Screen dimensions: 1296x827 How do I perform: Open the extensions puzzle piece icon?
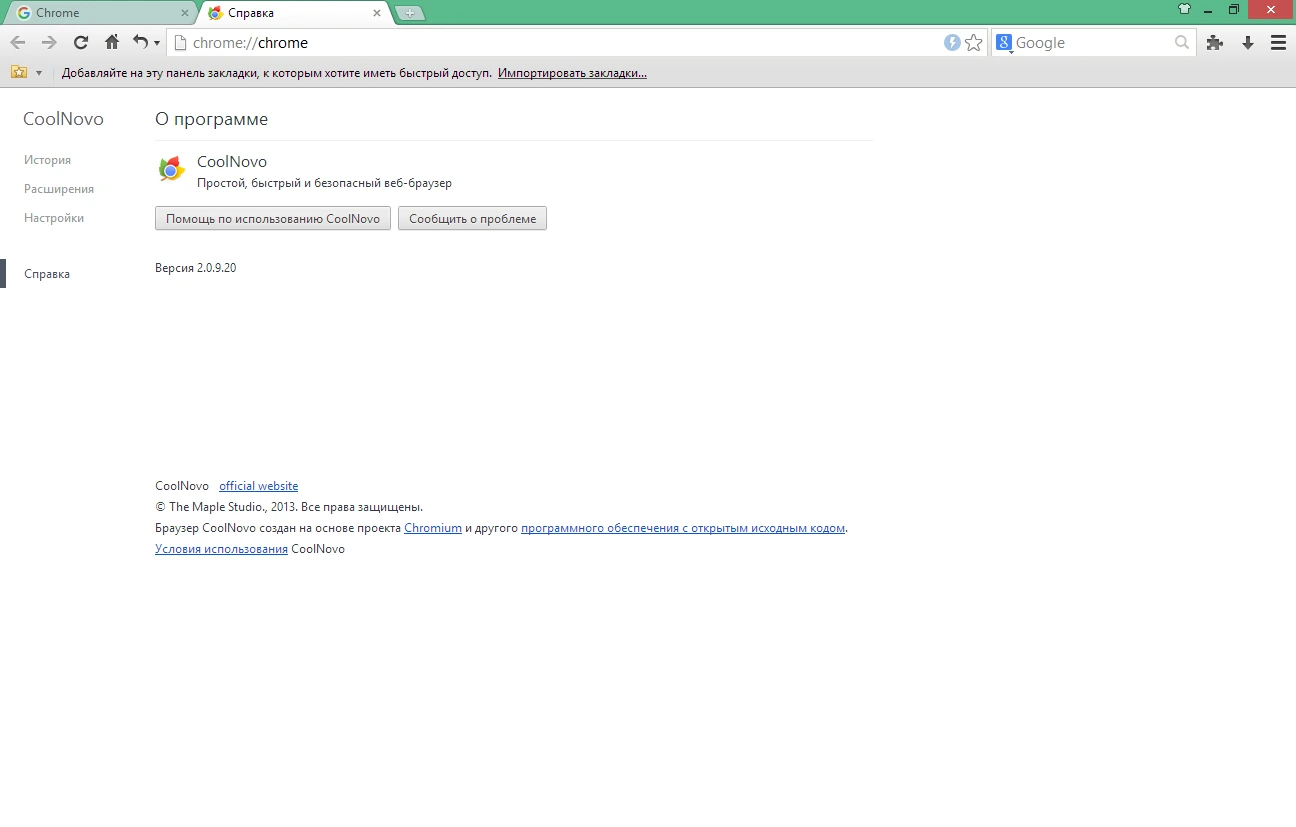(x=1215, y=43)
